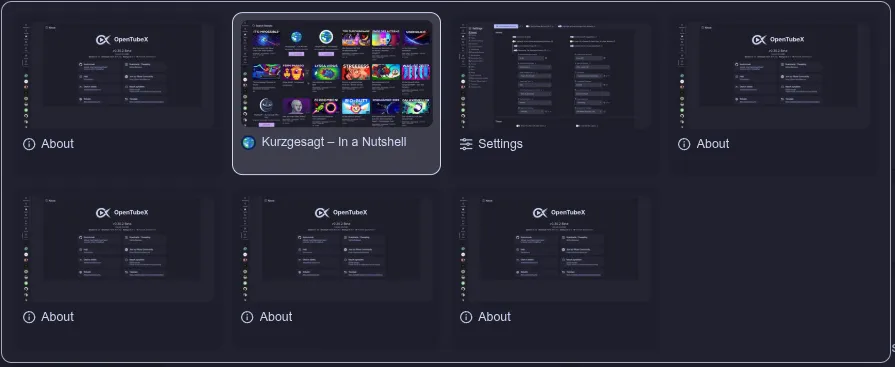Open the About preview left of Kurzgesagt

point(118,75)
